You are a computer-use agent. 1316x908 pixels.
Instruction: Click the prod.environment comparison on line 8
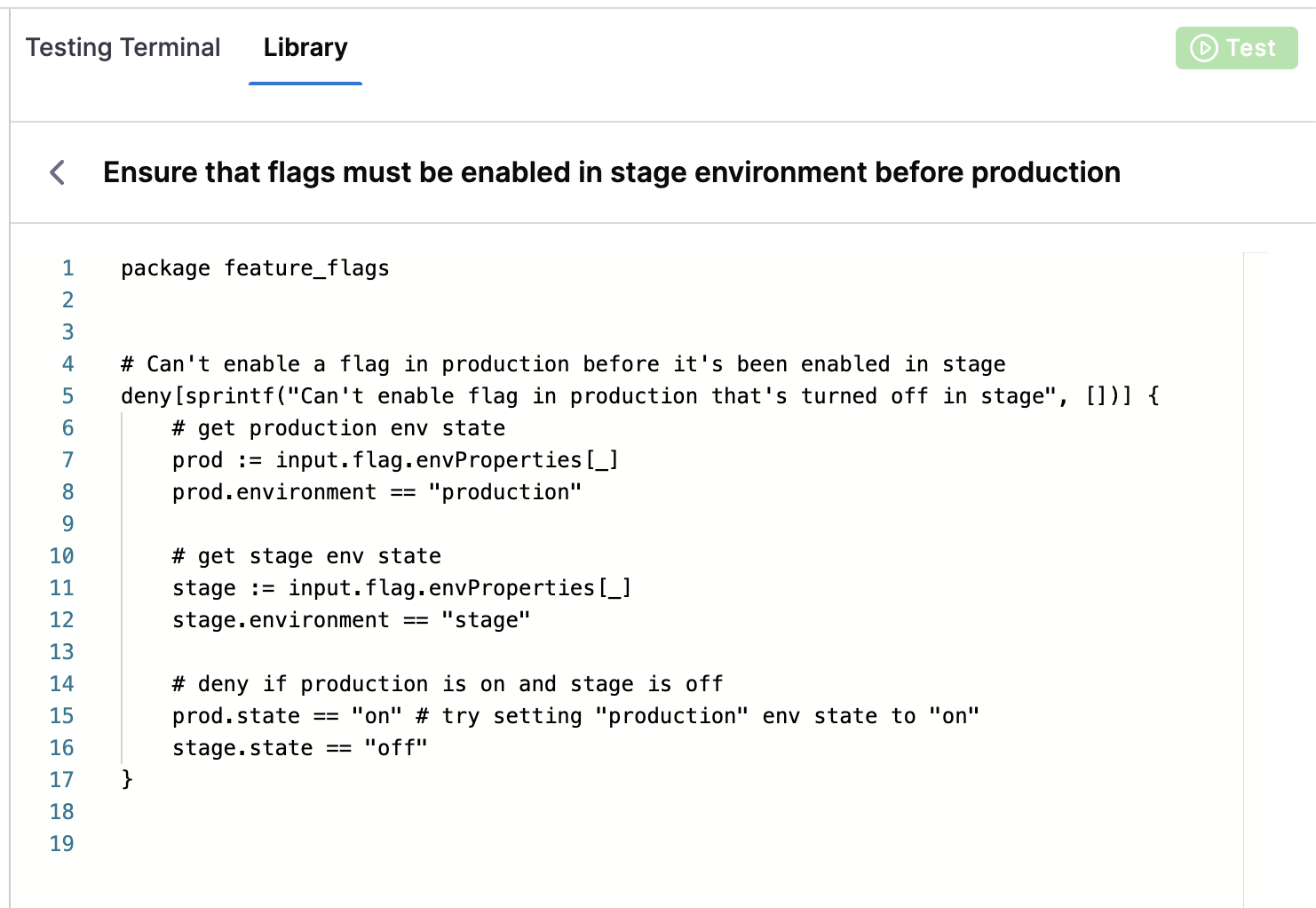[375, 491]
